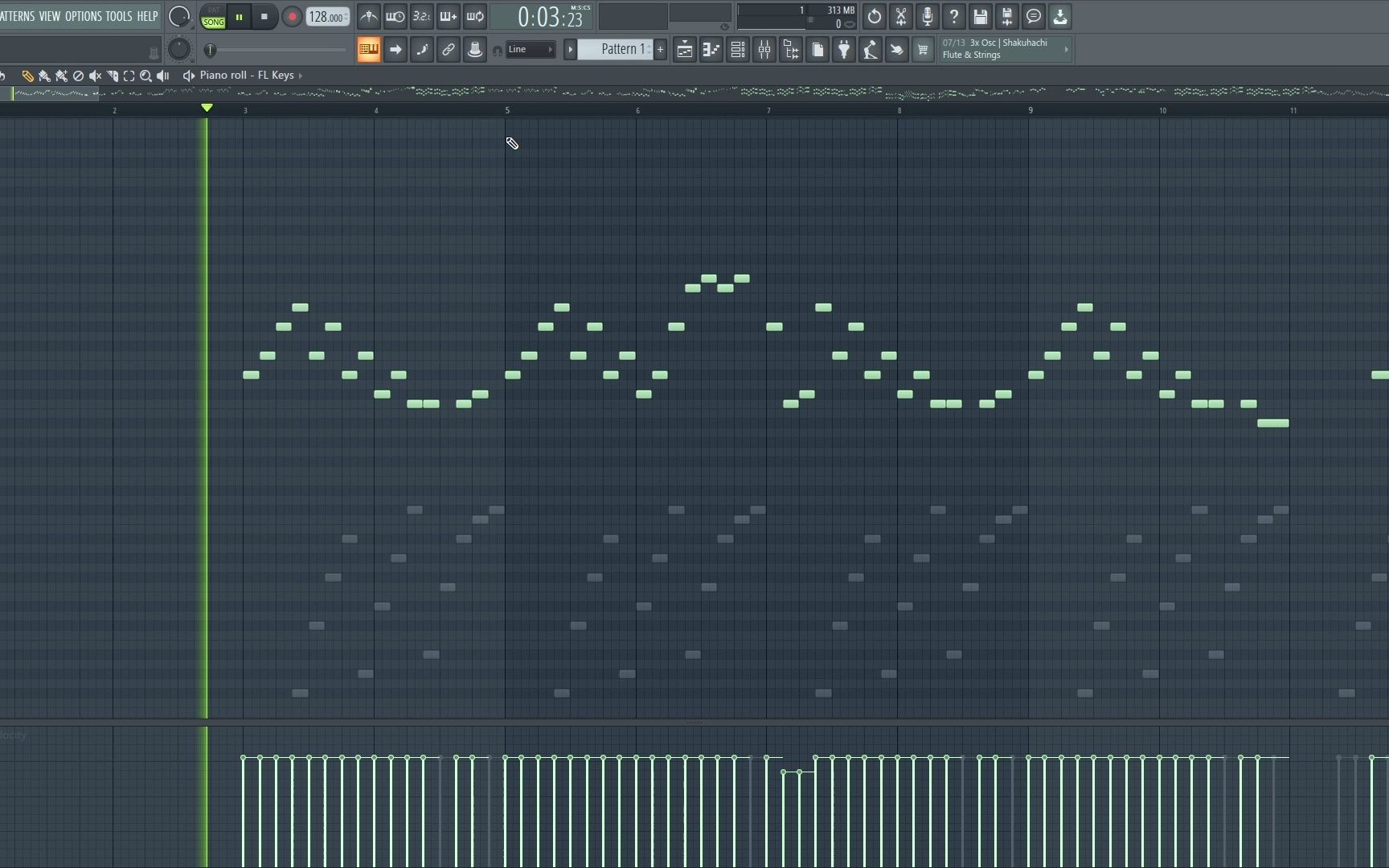1389x868 pixels.
Task: Click the download tray icon
Action: pos(1060,16)
